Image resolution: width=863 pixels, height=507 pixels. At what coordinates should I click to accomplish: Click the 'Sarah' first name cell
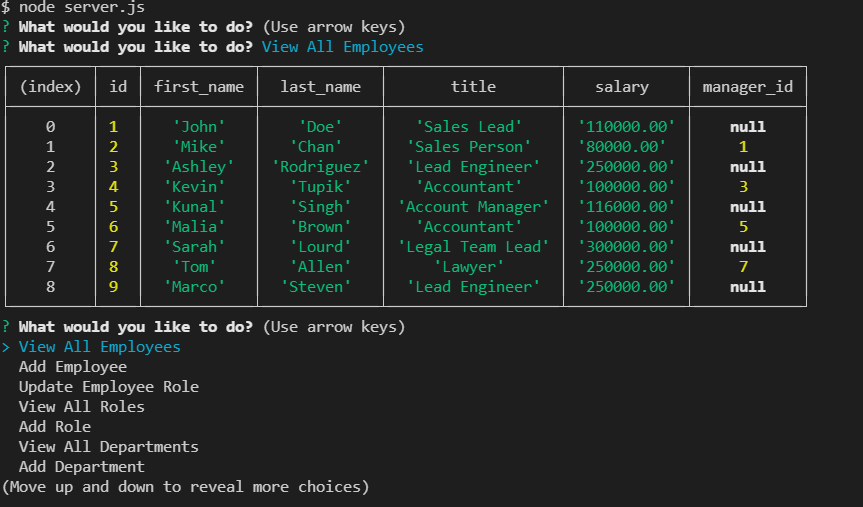pos(194,247)
